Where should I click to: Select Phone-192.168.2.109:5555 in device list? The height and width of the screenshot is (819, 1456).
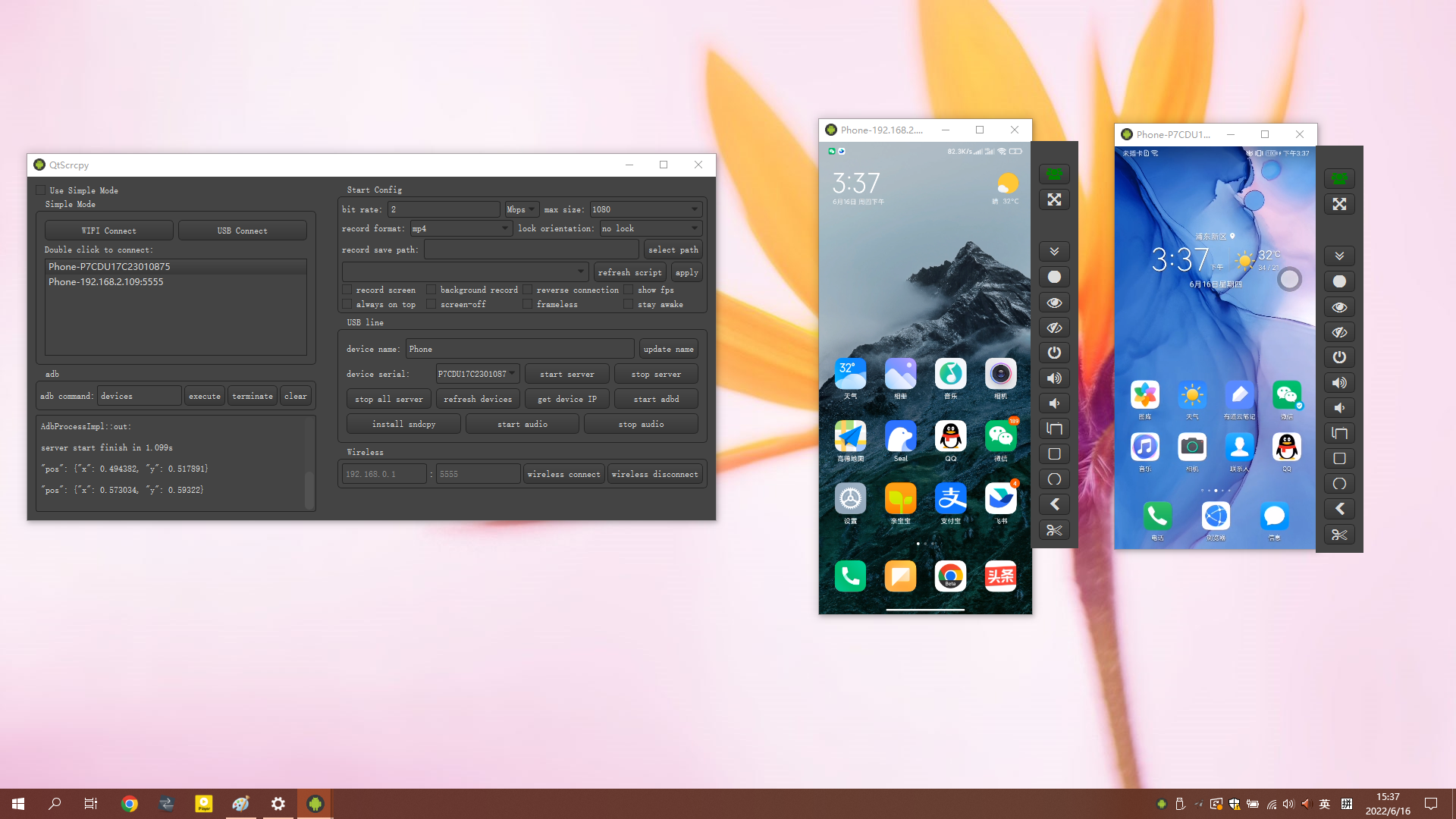click(x=106, y=281)
